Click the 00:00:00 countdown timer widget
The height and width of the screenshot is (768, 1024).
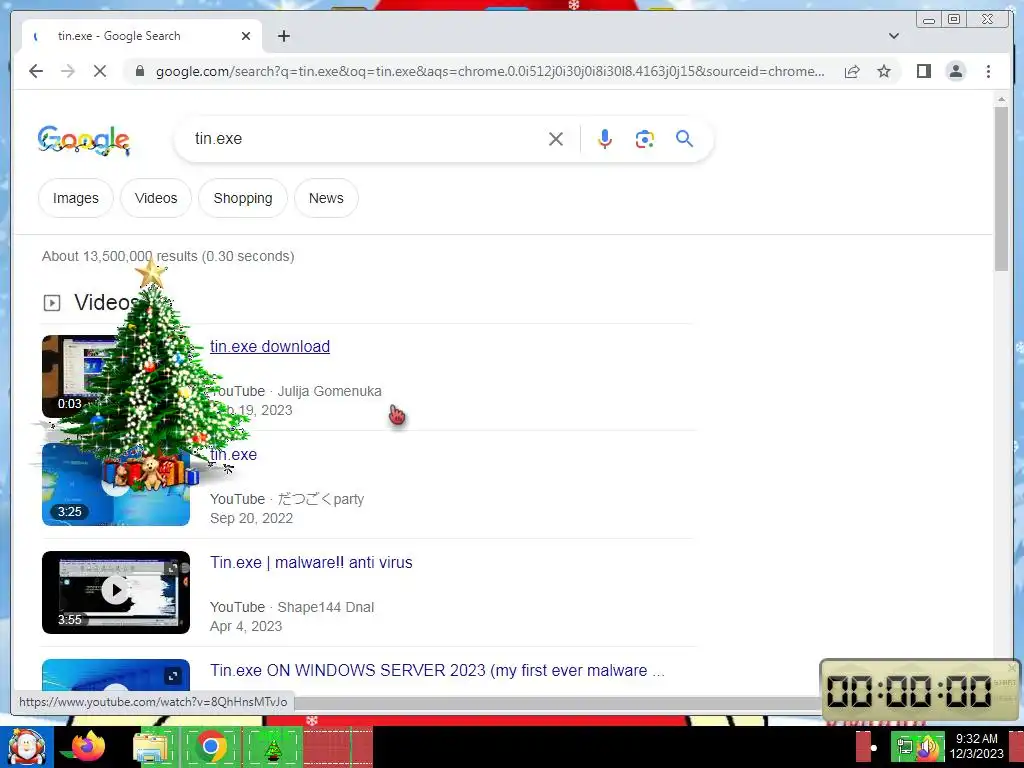click(920, 690)
